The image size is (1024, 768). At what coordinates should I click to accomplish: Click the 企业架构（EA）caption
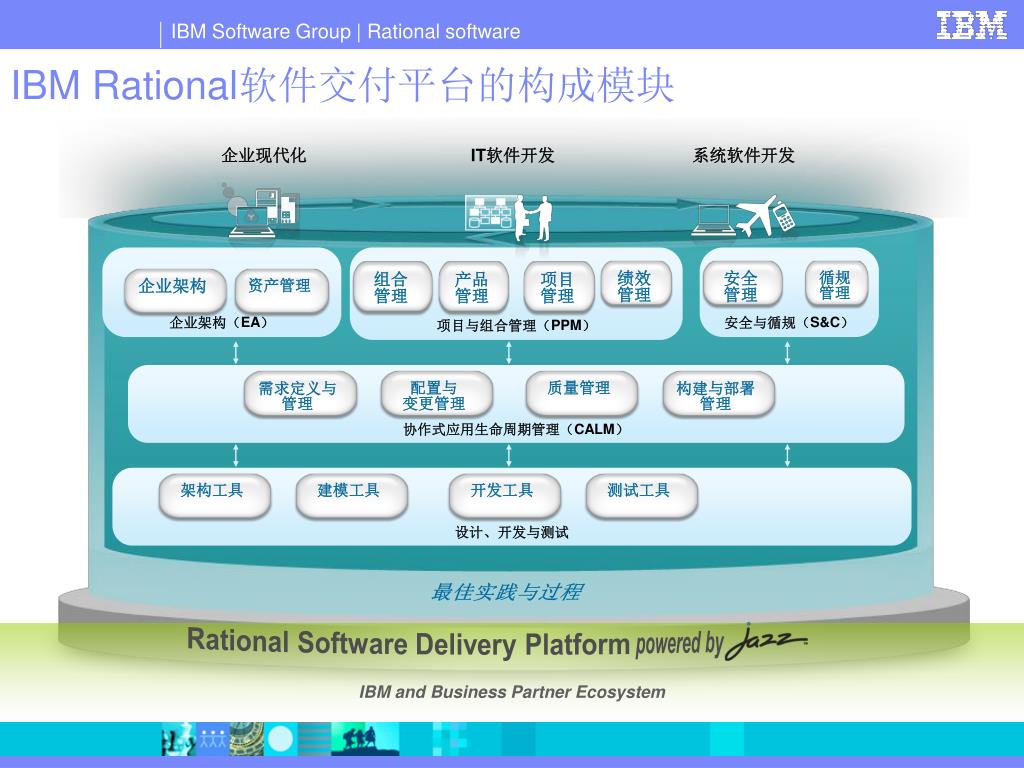click(219, 323)
